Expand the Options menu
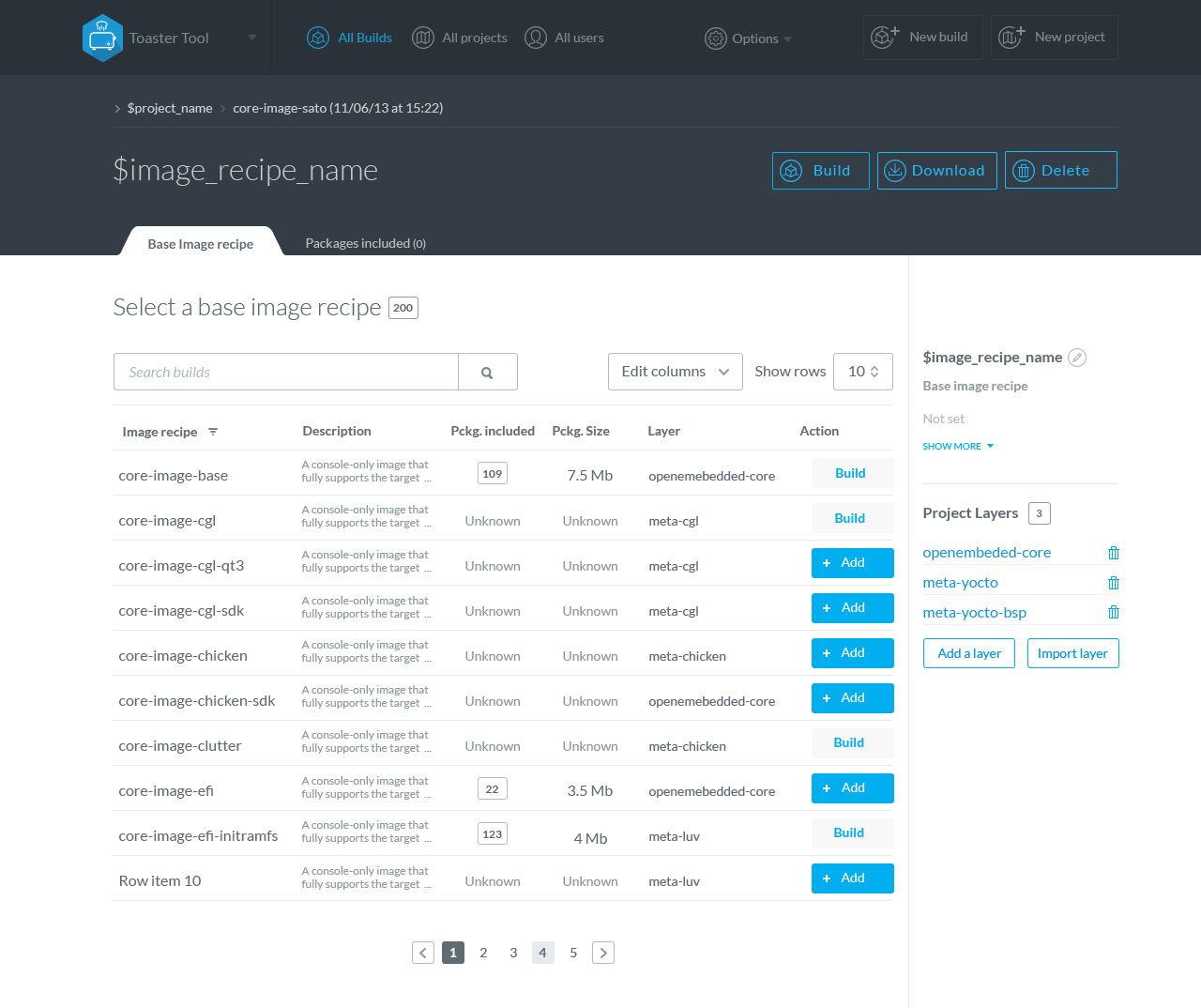This screenshot has width=1201, height=1008. (749, 38)
